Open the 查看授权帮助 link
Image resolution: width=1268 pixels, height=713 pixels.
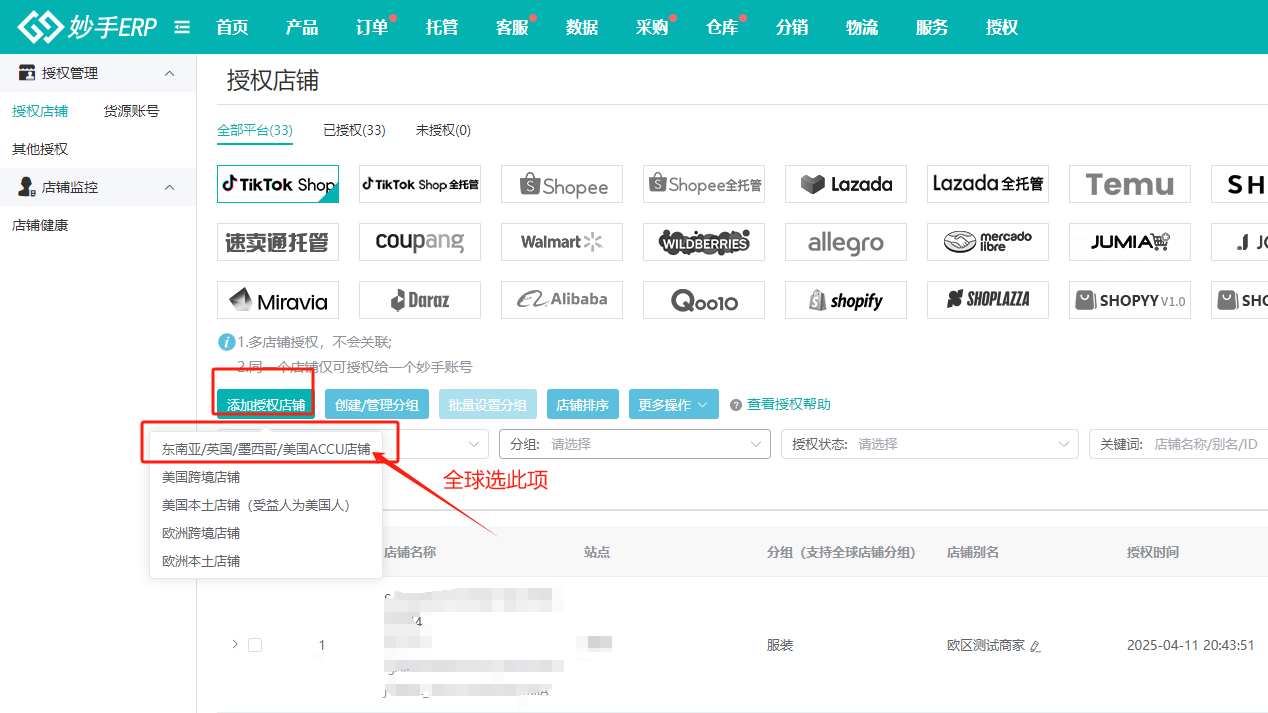point(789,405)
